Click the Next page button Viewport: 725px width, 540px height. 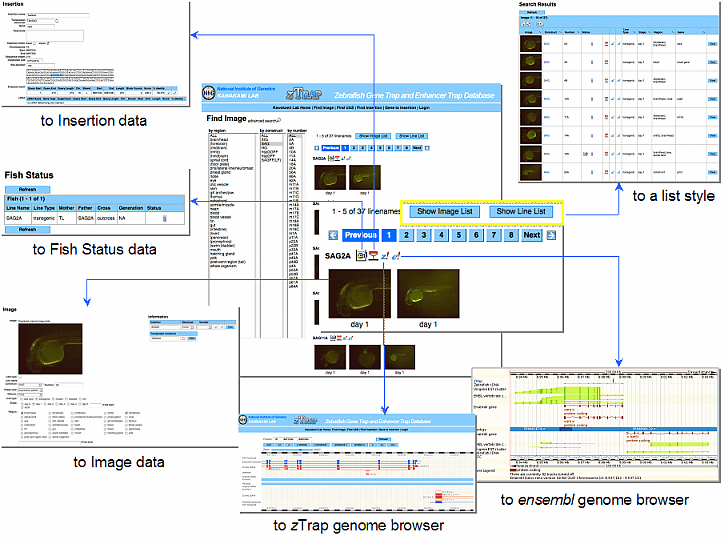(532, 236)
